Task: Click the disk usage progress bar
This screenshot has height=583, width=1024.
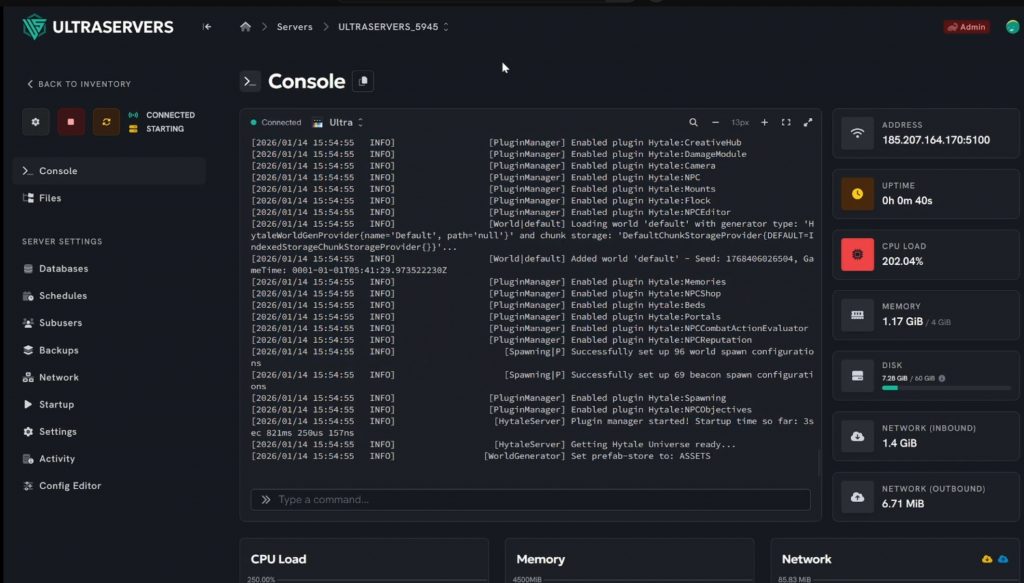Action: (946, 388)
